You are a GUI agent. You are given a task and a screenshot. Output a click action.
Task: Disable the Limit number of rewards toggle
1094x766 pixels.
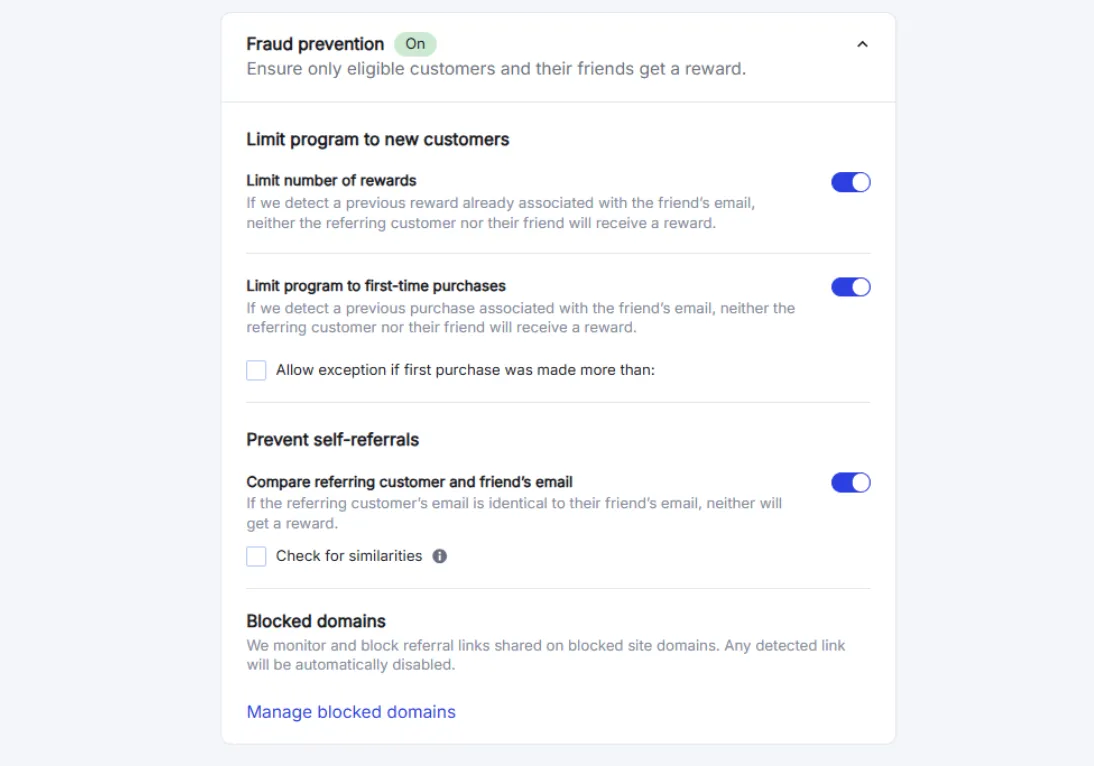851,182
